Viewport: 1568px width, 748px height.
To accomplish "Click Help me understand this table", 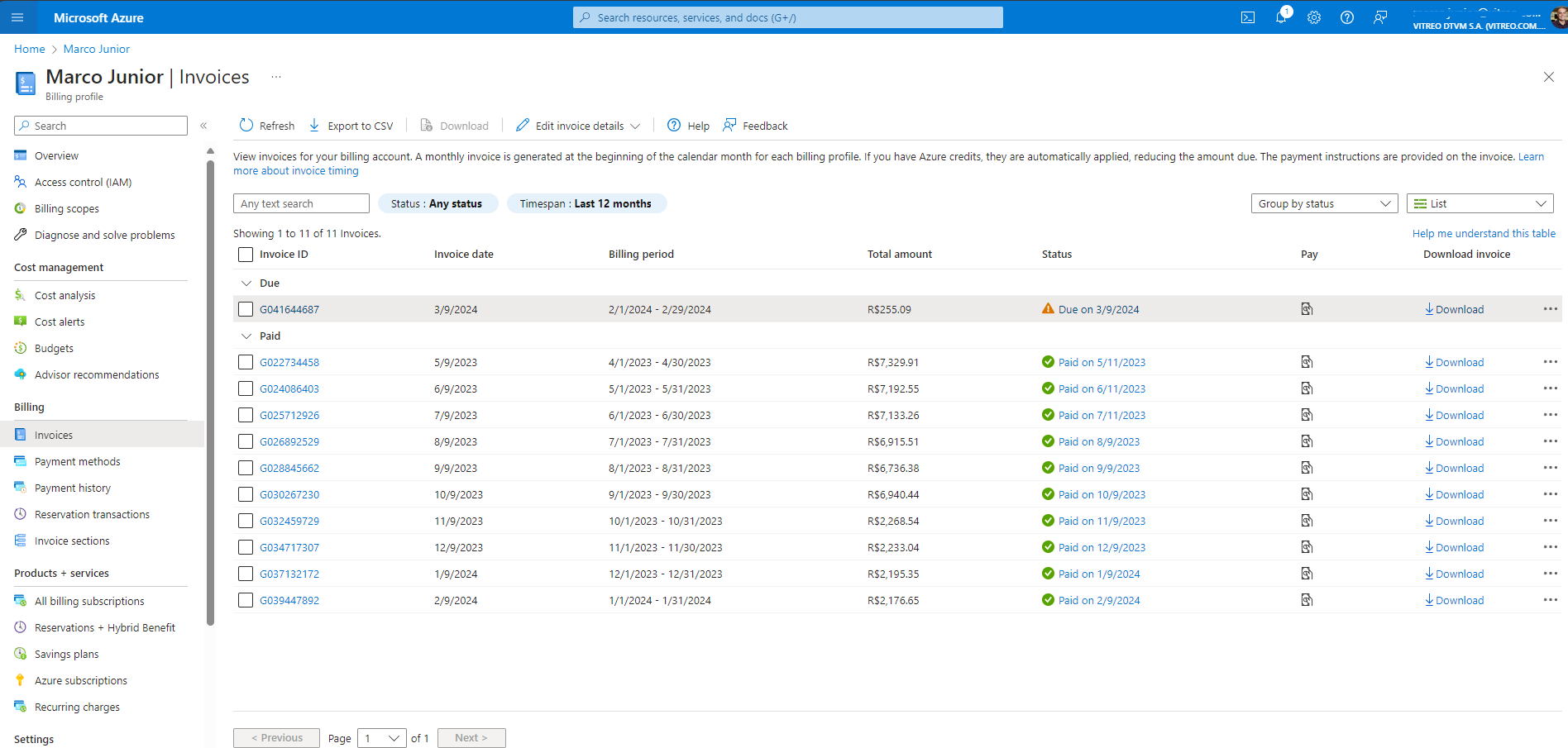I will (x=1484, y=233).
